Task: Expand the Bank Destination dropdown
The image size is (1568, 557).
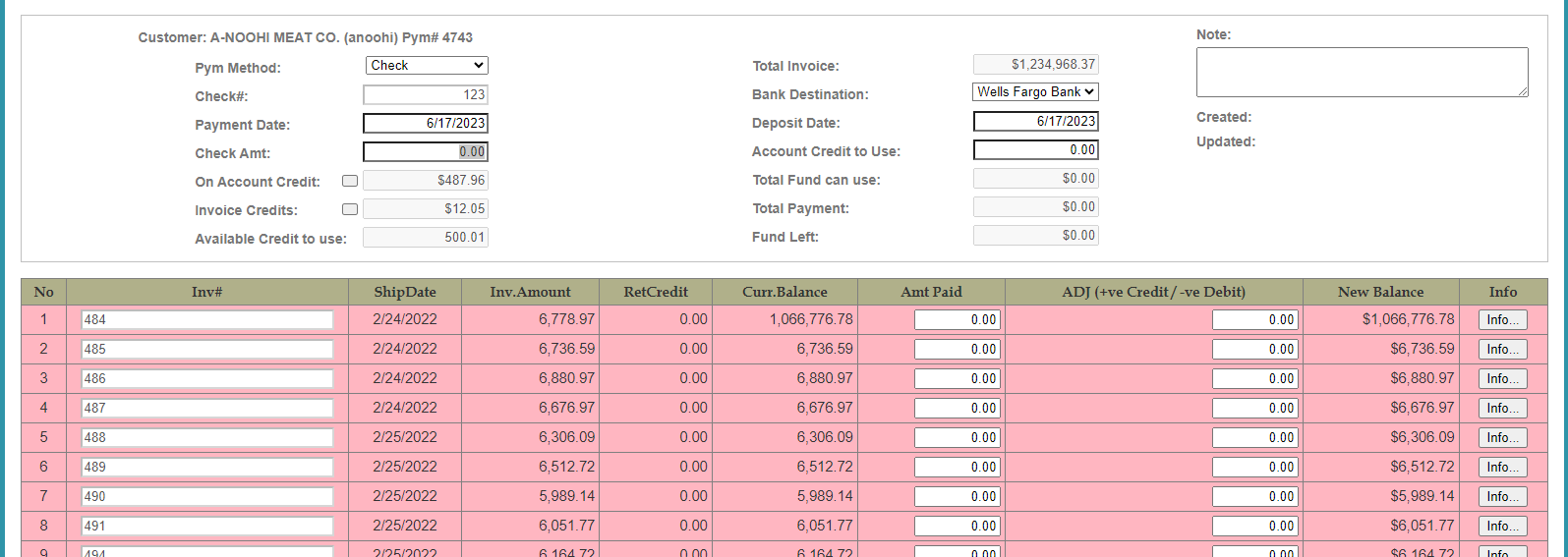Action: point(1035,92)
